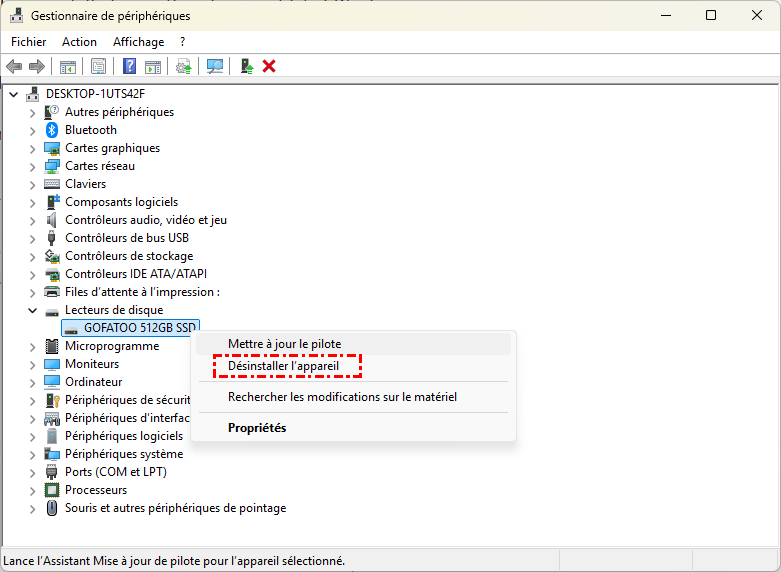Select the Contrôleurs audio, vidéo et jeu row
Screen dimensions: 781x572
point(135,220)
